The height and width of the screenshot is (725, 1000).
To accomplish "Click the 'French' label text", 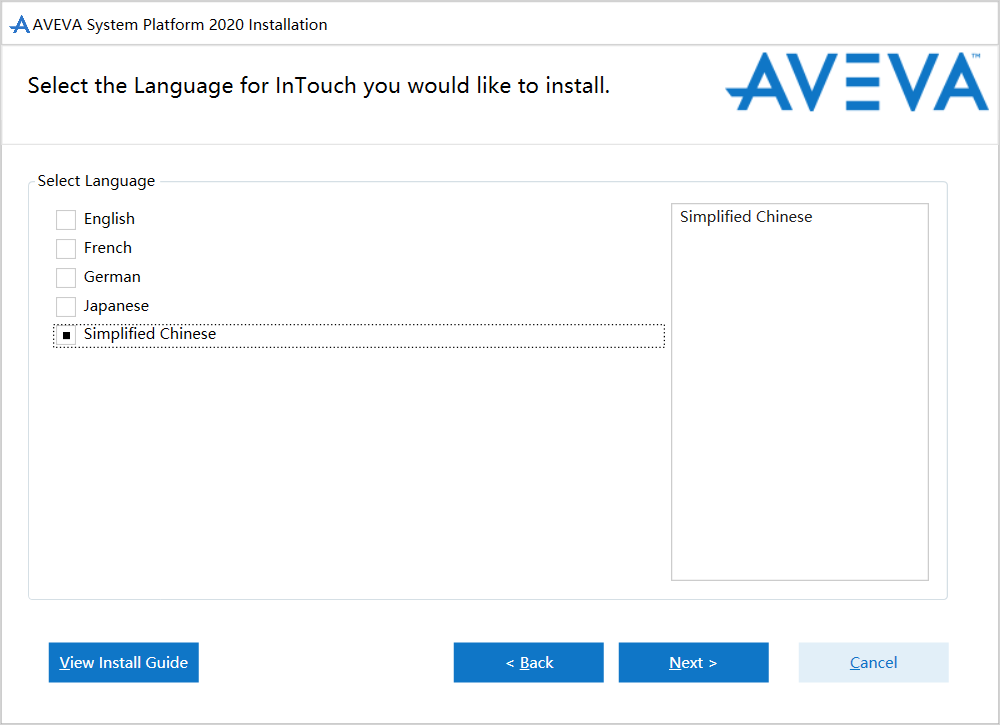I will [x=108, y=248].
